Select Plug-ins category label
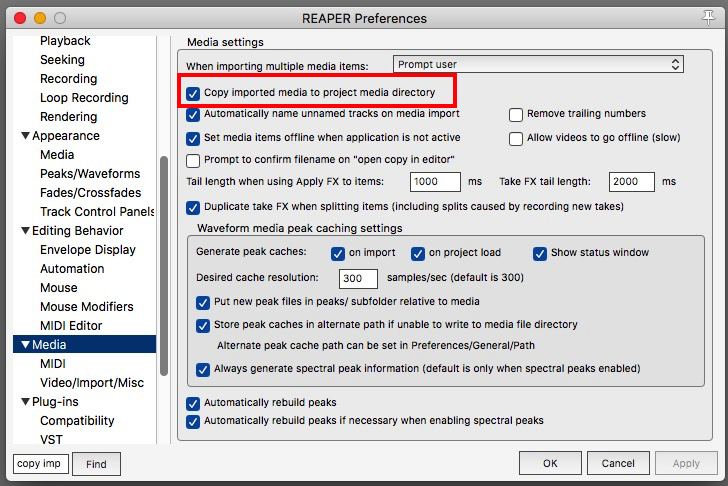The image size is (728, 486). coord(55,402)
